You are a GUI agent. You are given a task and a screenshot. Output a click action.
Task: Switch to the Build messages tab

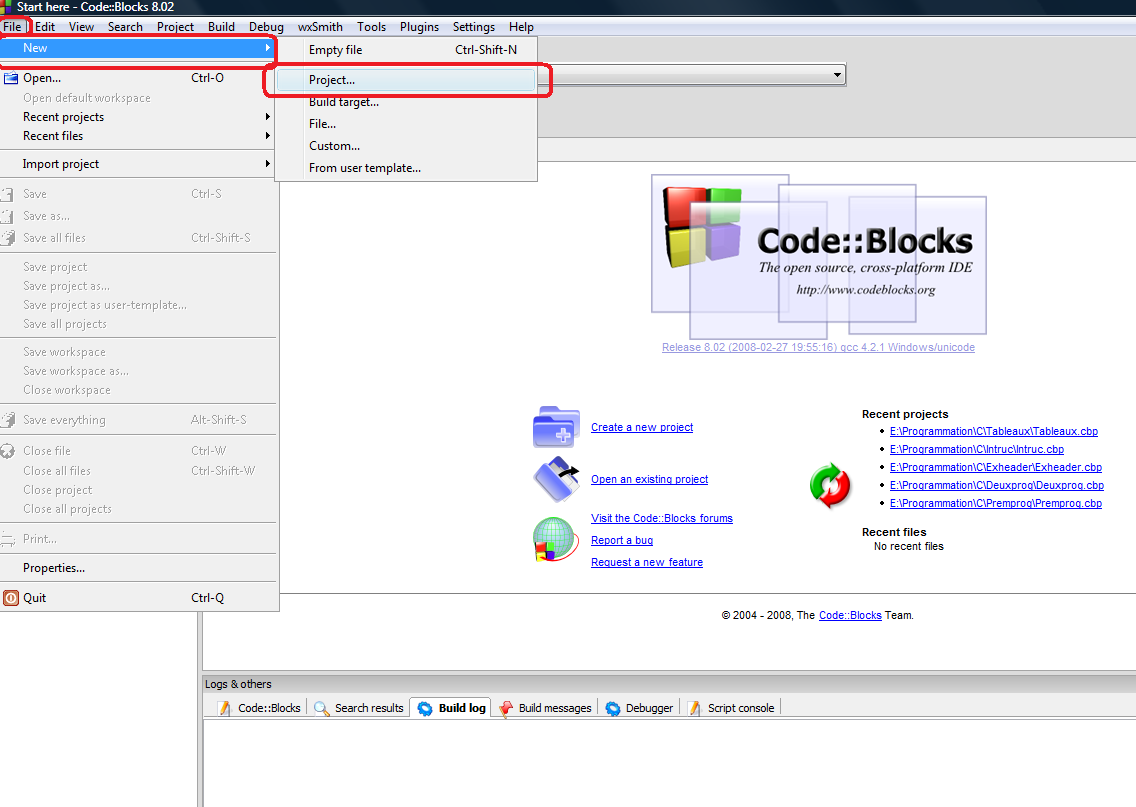pos(546,708)
